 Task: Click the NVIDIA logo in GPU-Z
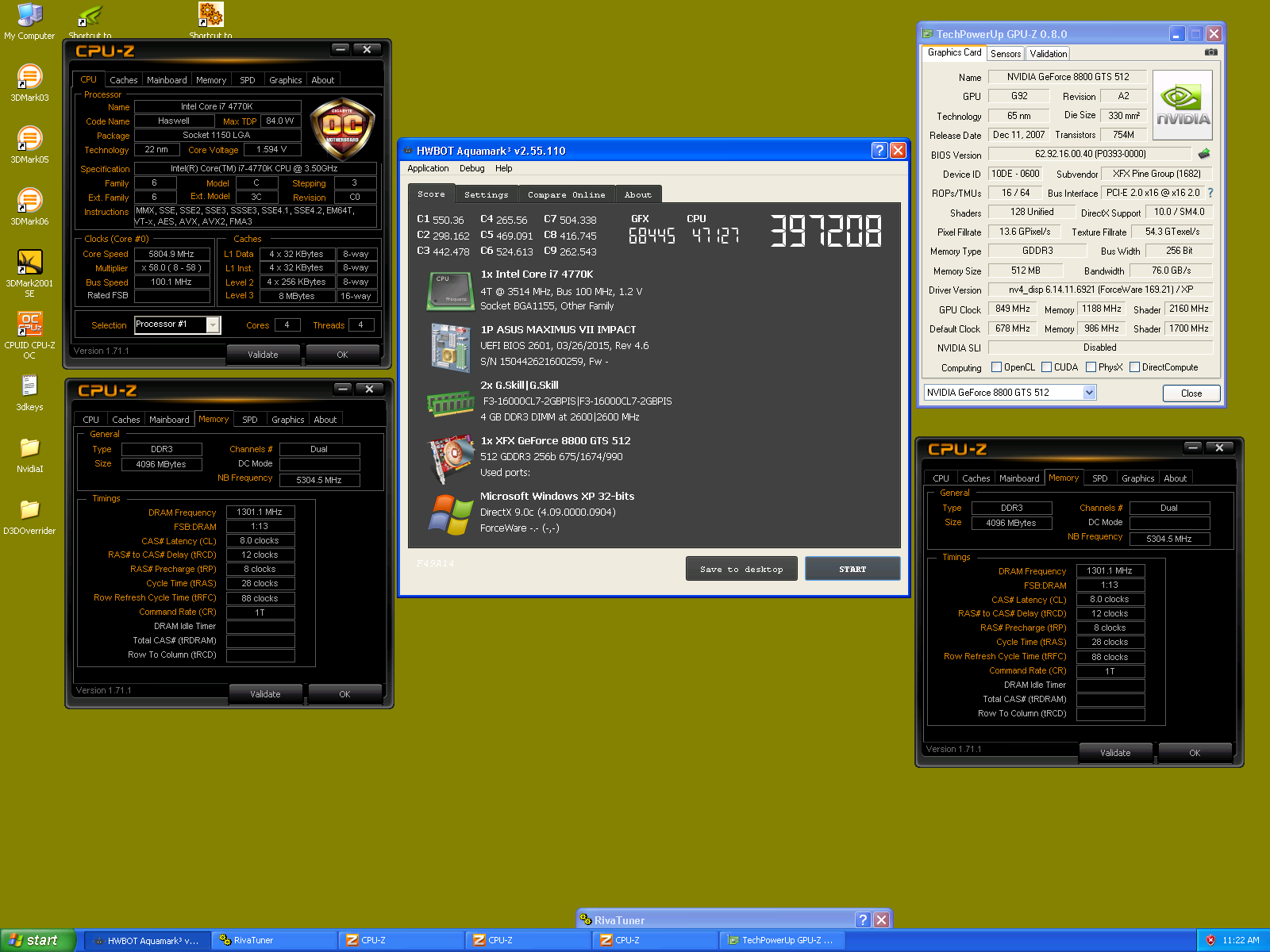[1183, 106]
